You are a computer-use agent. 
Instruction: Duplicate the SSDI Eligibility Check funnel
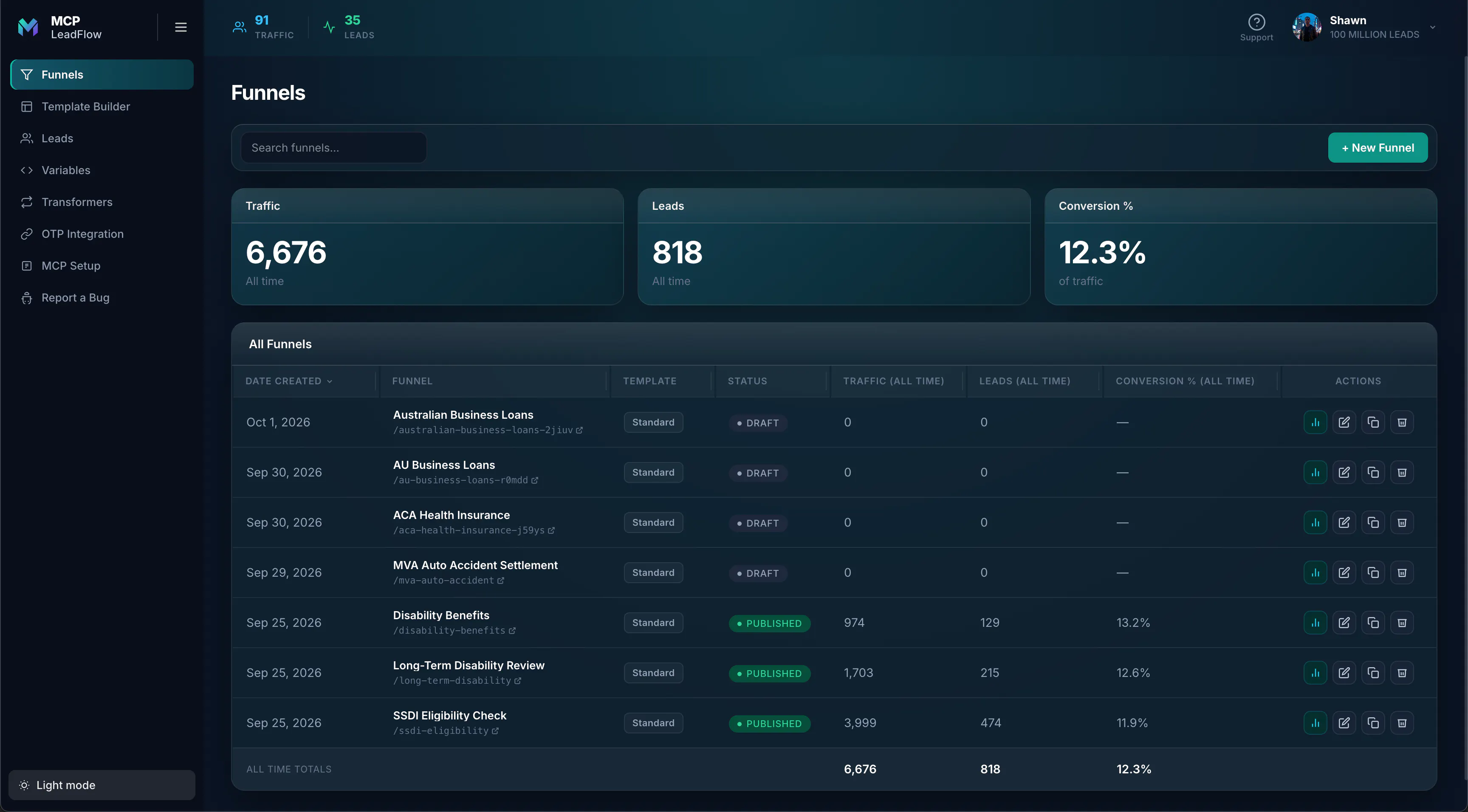pyautogui.click(x=1373, y=723)
